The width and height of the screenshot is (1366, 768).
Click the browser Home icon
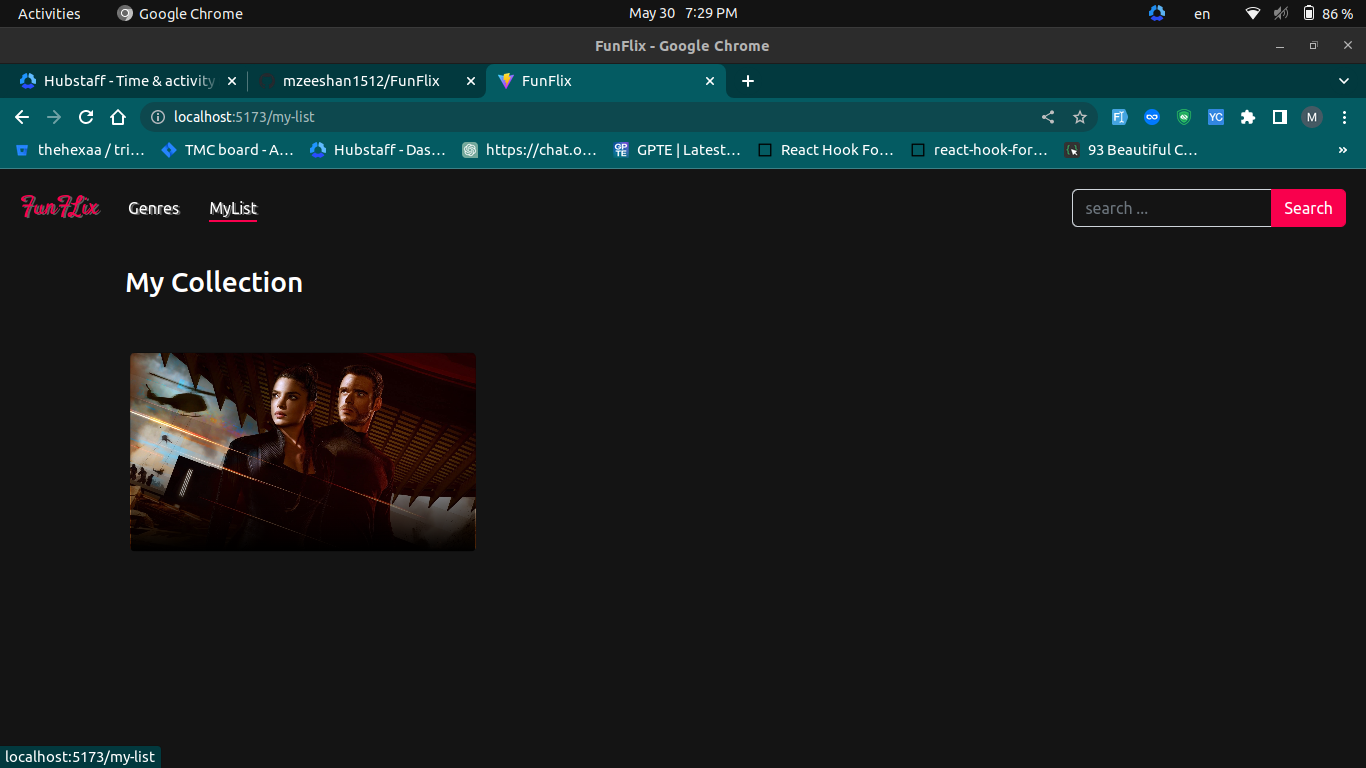[118, 117]
